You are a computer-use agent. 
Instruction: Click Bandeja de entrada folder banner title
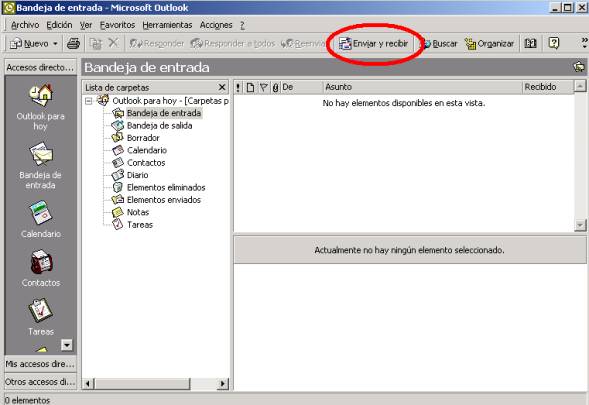coord(147,68)
